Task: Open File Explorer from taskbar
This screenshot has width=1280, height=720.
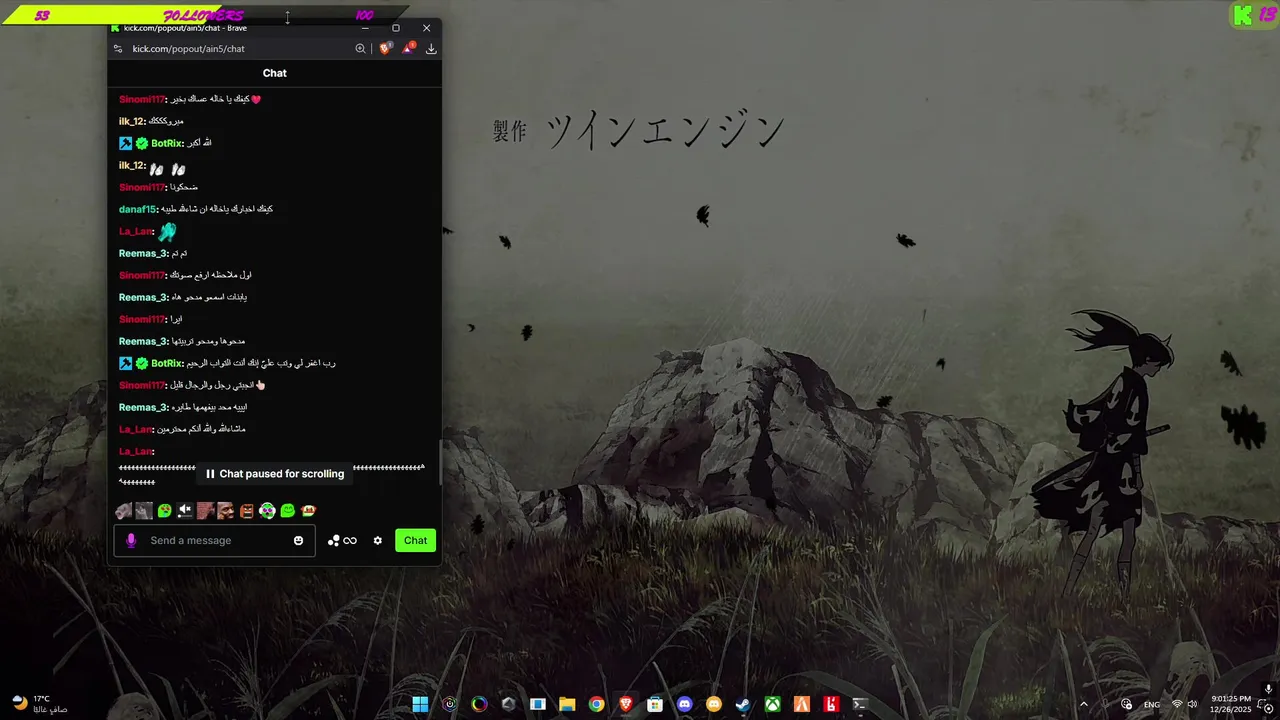Action: (x=567, y=704)
